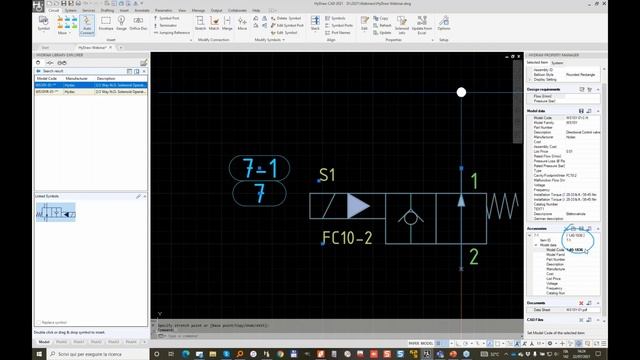Click the Manufacturer column header
Screen dimensions: 640x360
point(76,78)
